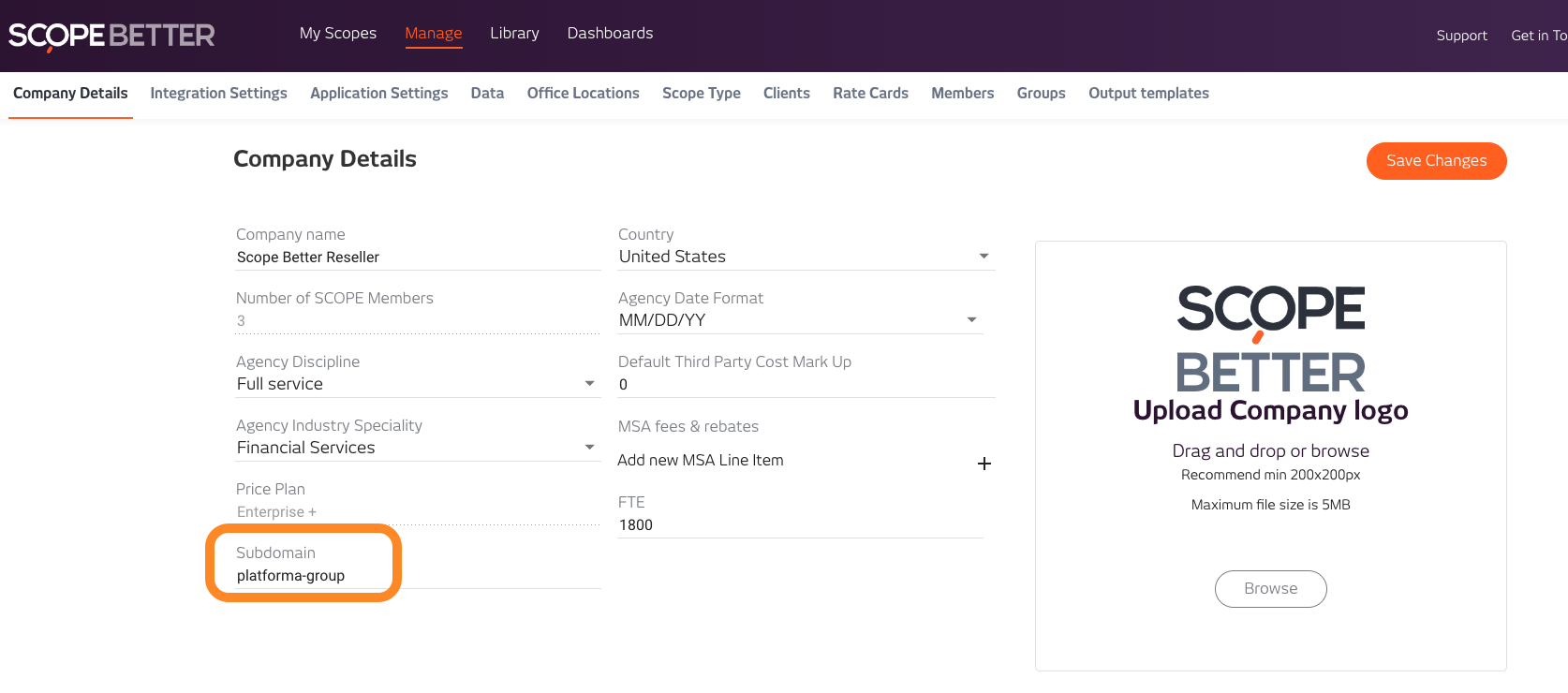Select Manage in top navigation
This screenshot has width=1568, height=693.
click(434, 33)
